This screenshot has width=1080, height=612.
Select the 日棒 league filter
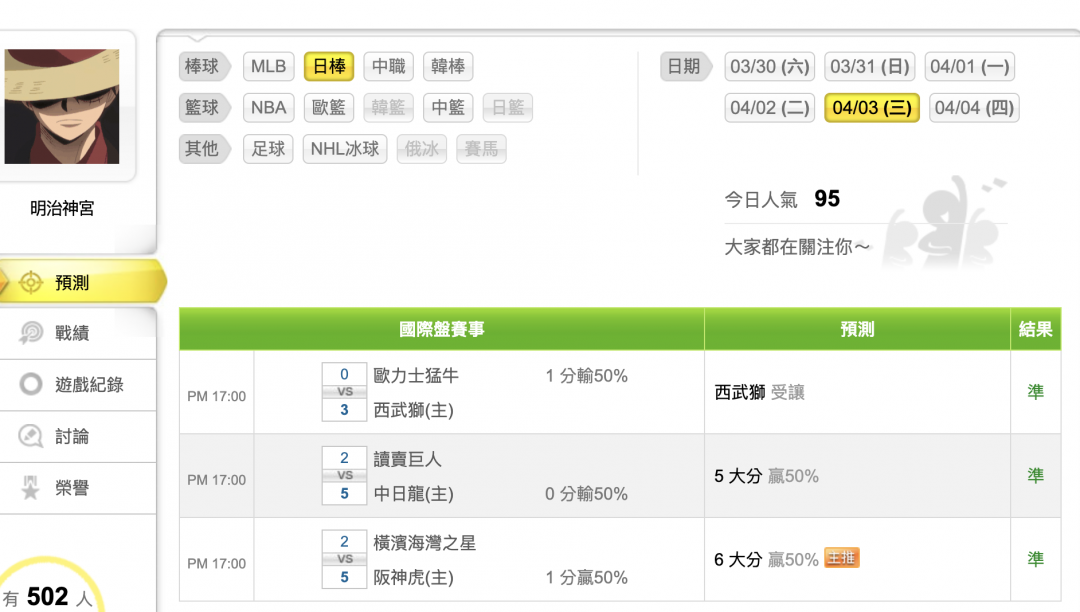[x=329, y=66]
